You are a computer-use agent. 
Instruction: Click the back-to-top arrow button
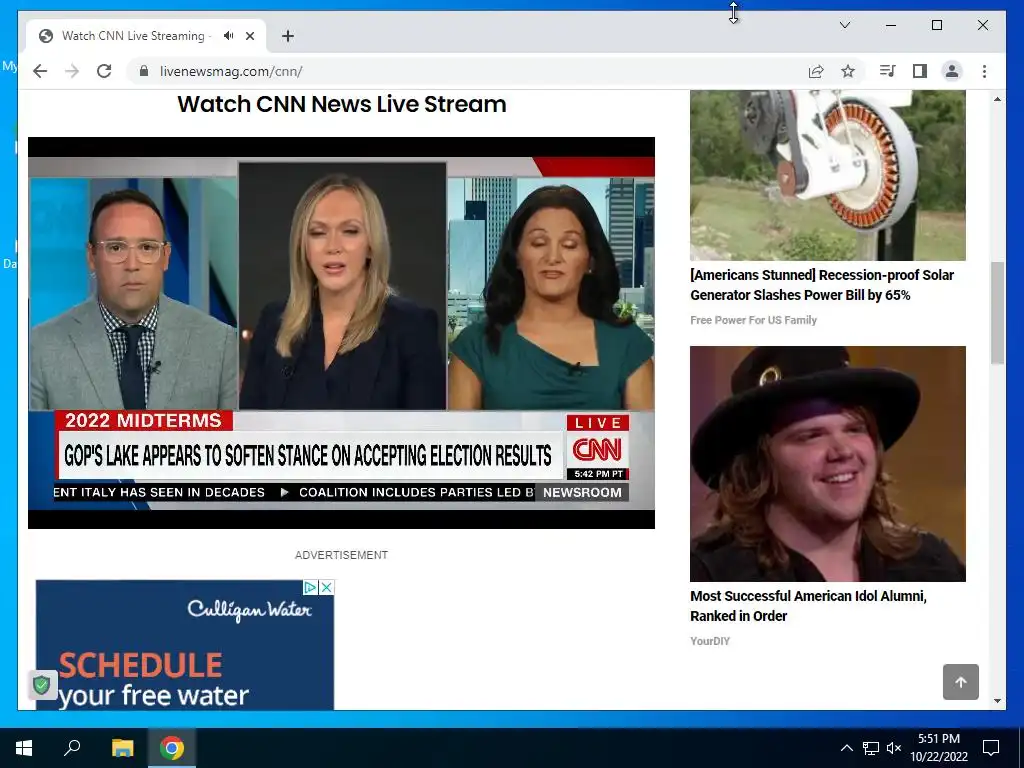[961, 682]
